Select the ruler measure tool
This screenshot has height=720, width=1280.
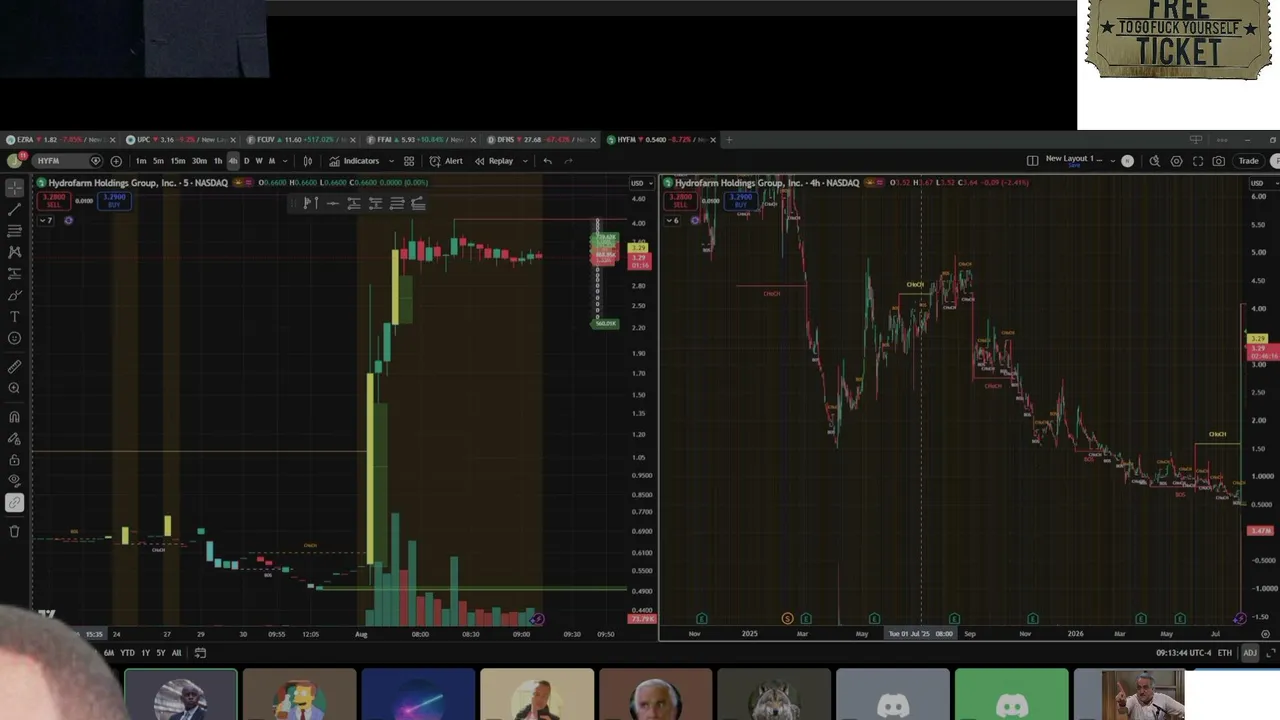14,367
